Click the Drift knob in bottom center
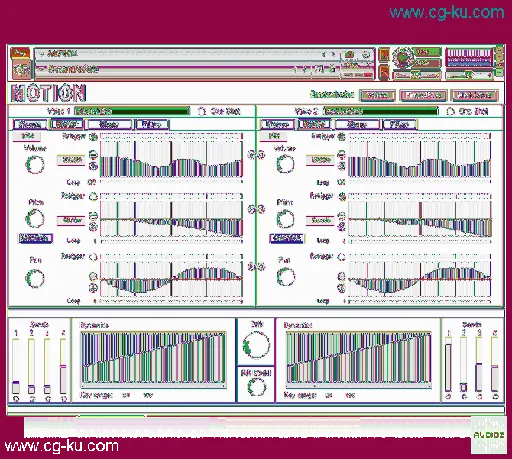This screenshot has height=459, width=512. click(x=256, y=345)
